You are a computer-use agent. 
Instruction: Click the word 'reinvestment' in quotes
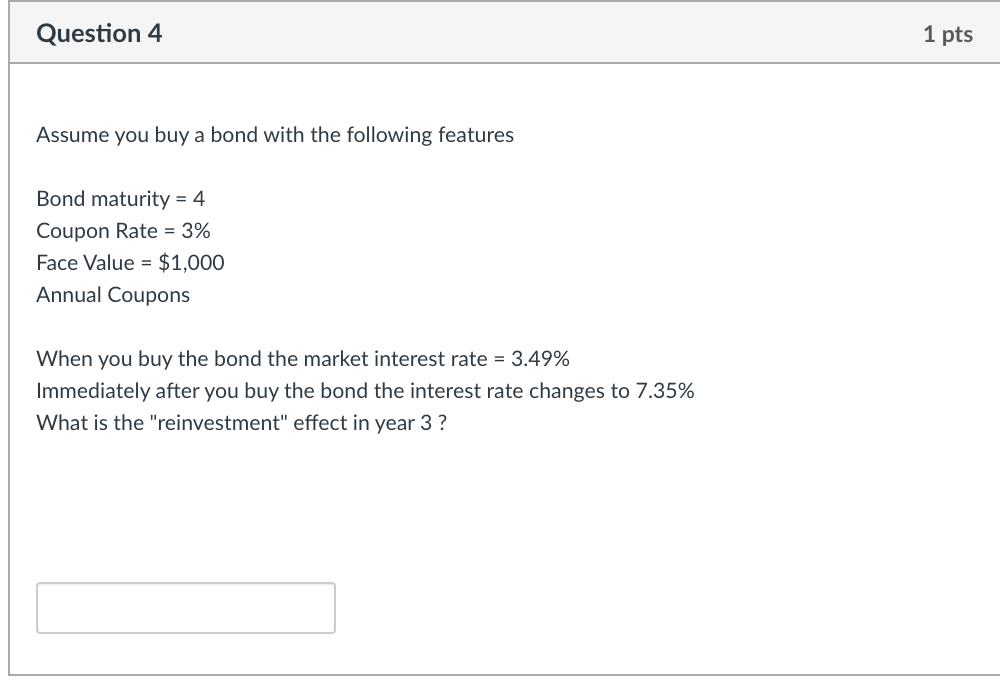[251, 422]
